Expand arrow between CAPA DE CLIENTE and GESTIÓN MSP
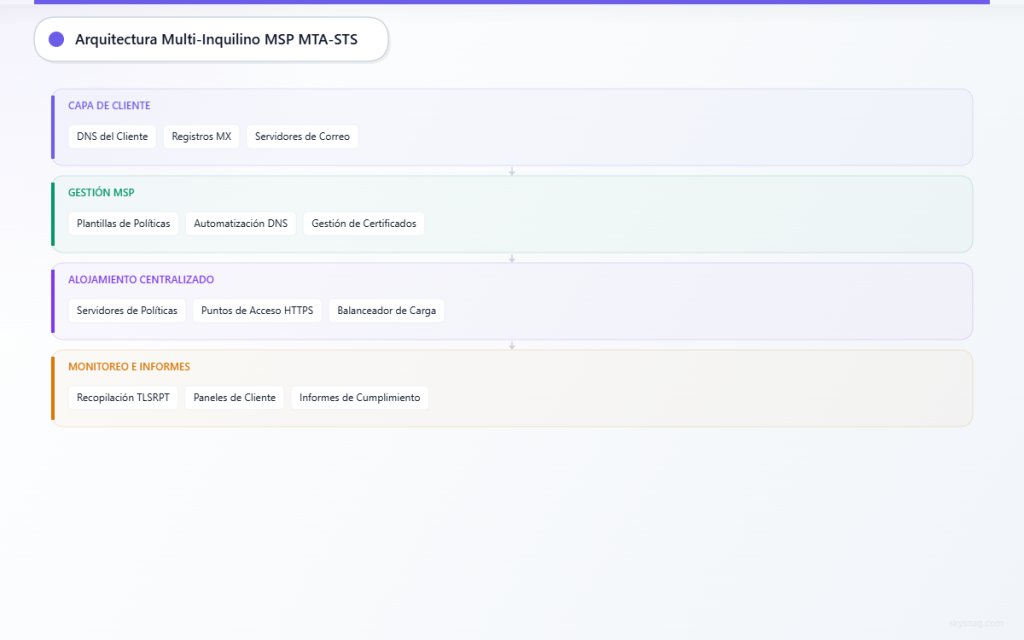 pos(512,171)
